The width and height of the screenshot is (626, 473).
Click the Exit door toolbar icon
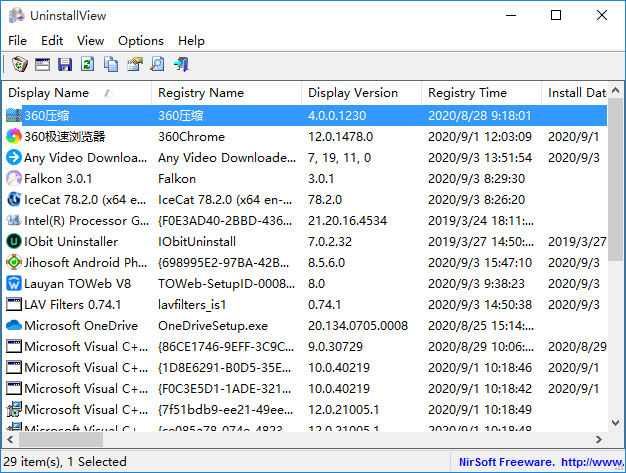(x=181, y=65)
